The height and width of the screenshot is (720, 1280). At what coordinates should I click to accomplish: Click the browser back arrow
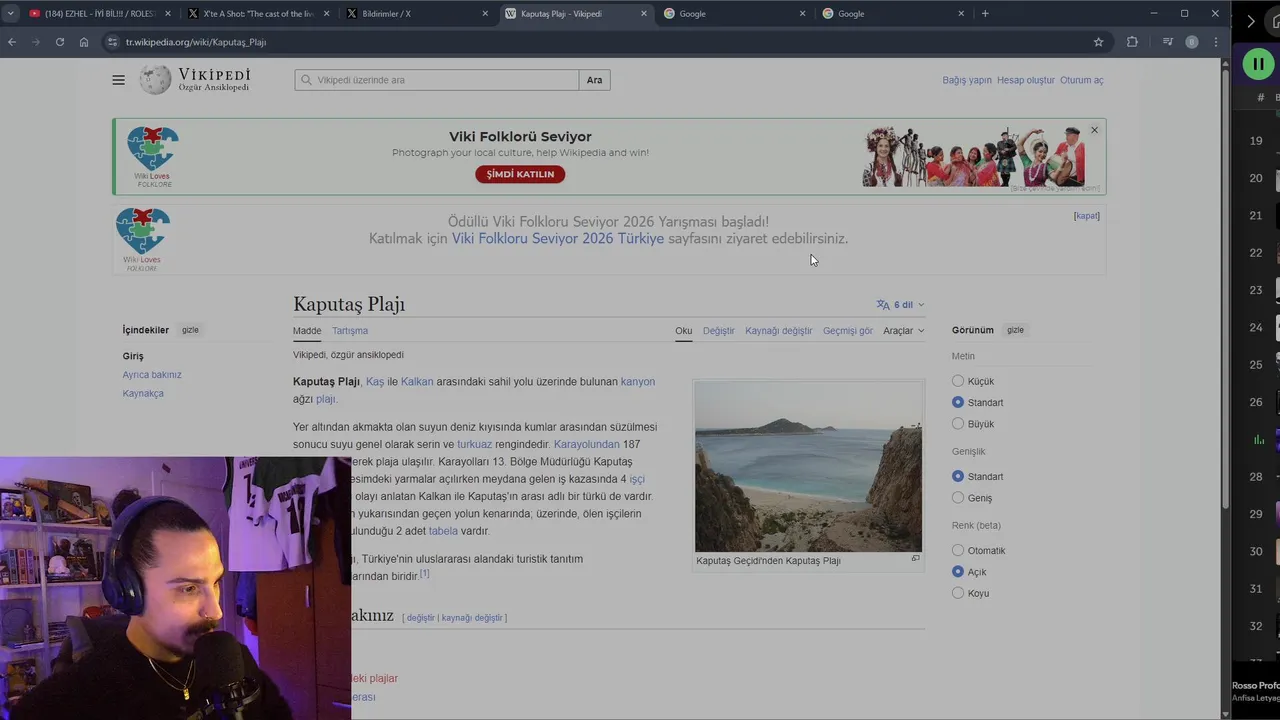tap(12, 42)
